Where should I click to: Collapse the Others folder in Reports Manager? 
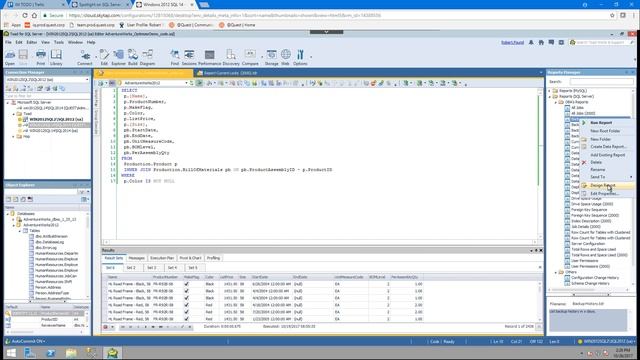coord(556,272)
